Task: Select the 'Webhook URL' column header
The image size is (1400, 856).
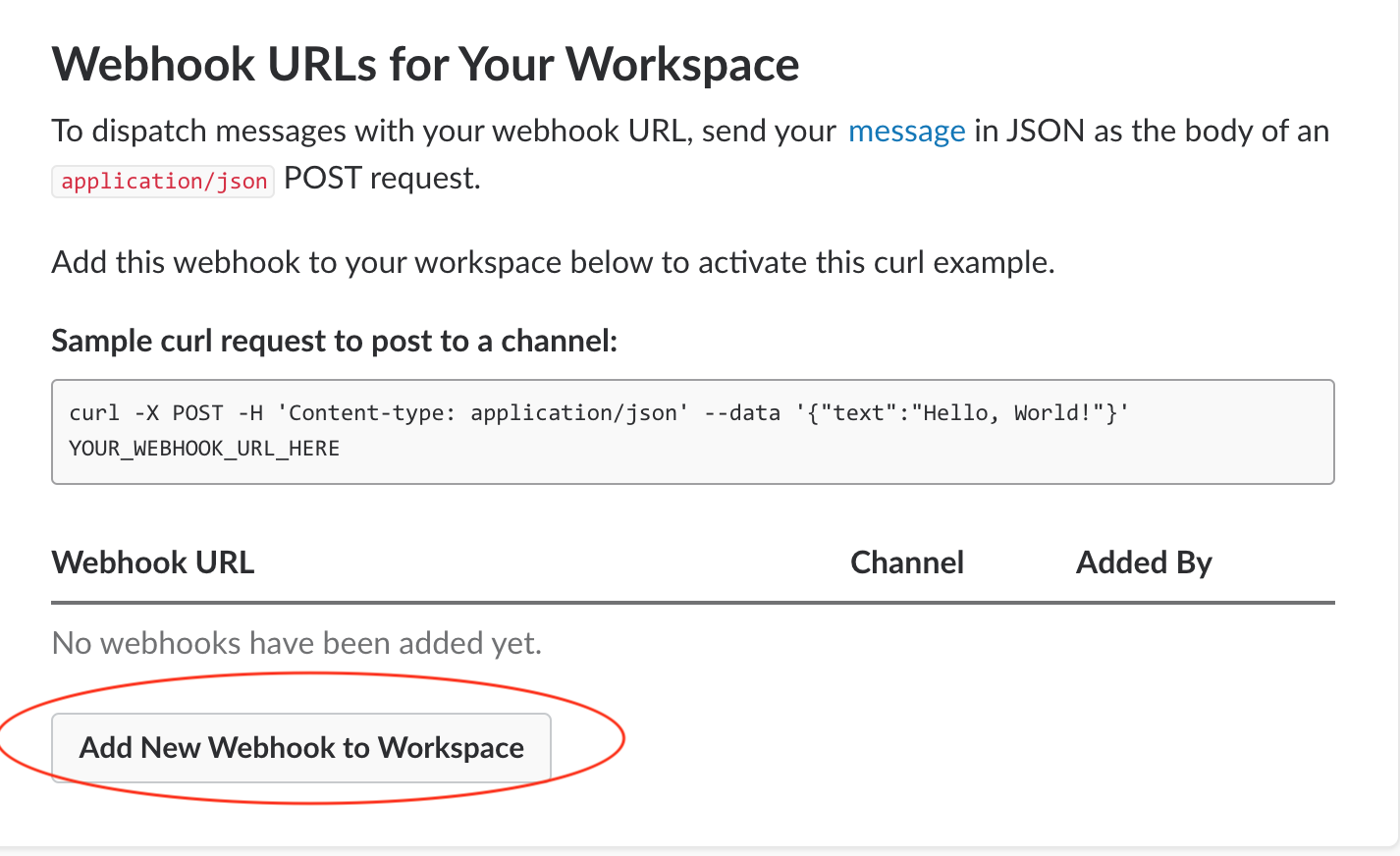Action: (153, 562)
